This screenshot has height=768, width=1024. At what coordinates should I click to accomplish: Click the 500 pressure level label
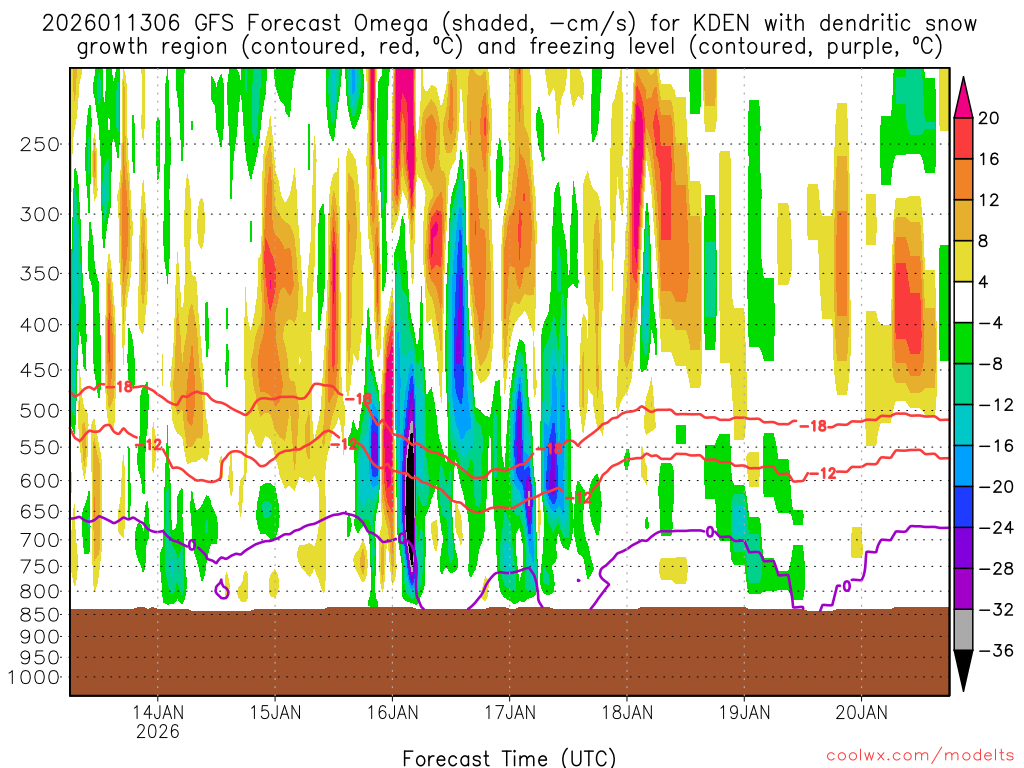tap(40, 411)
